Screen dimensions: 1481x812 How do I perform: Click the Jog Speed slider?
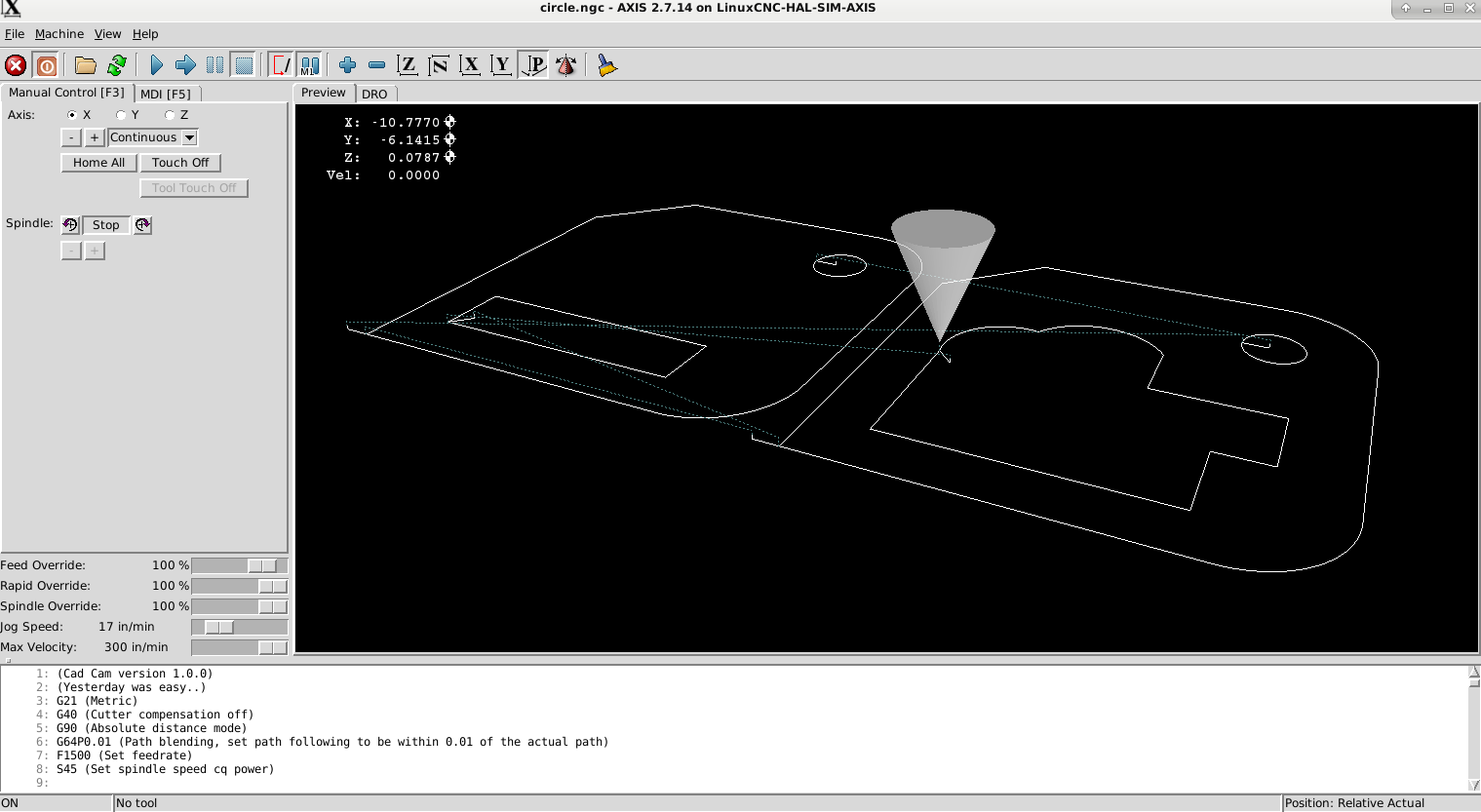[240, 627]
